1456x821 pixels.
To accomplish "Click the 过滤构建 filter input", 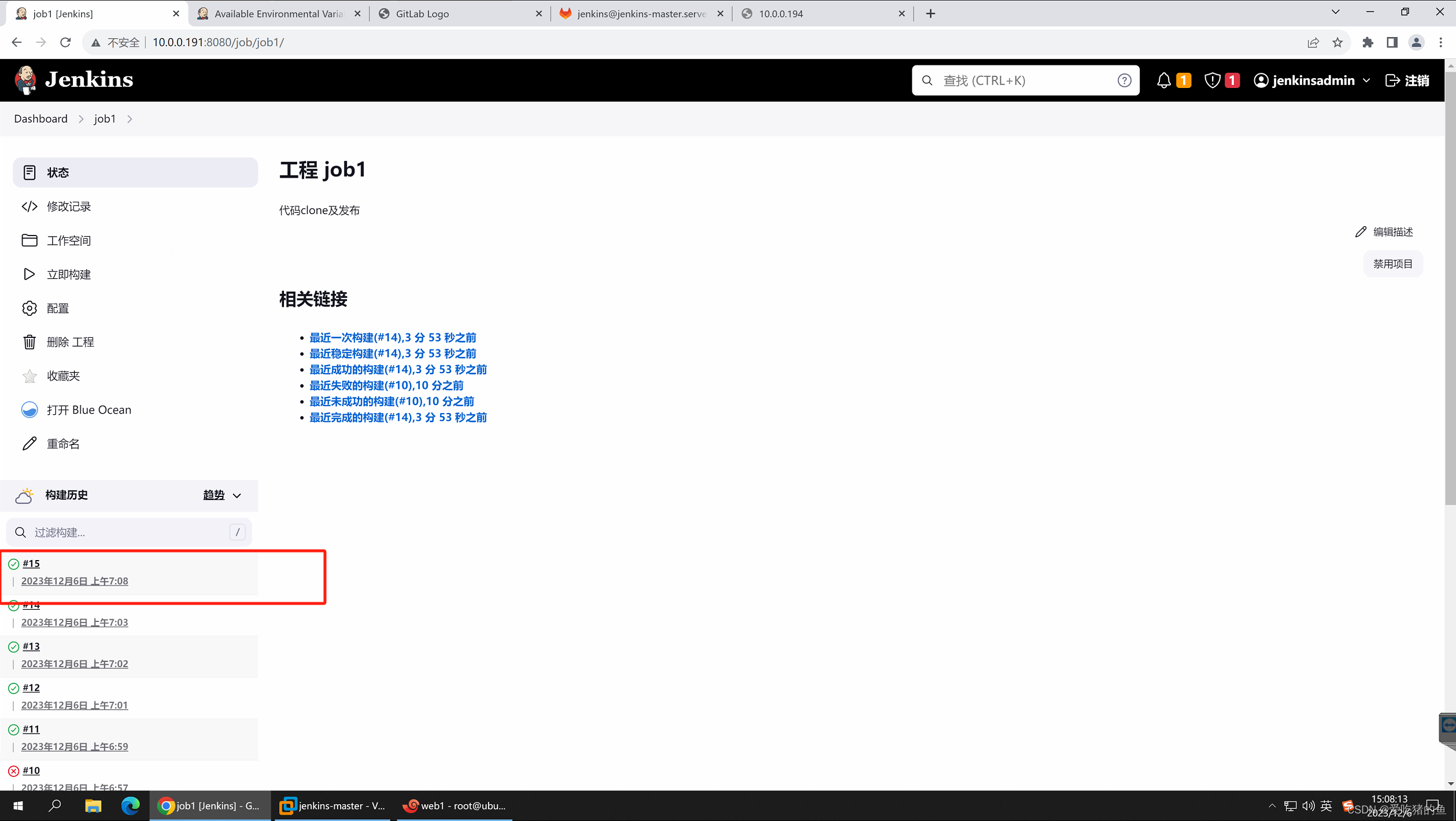I will click(x=129, y=532).
